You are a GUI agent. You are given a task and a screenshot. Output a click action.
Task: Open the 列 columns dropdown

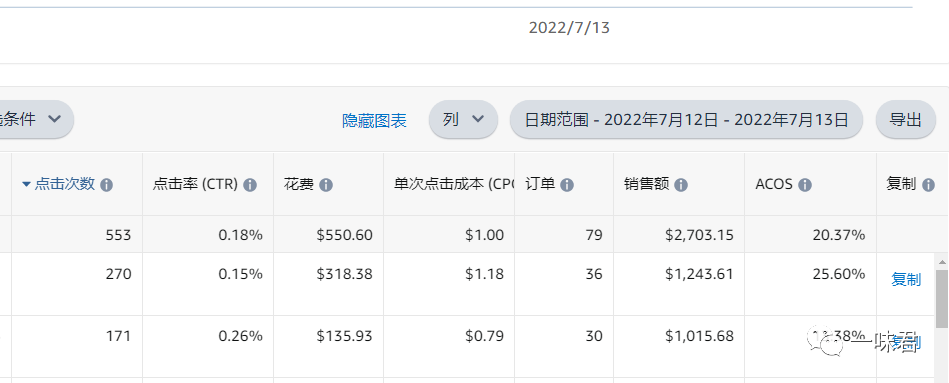pyautogui.click(x=463, y=119)
